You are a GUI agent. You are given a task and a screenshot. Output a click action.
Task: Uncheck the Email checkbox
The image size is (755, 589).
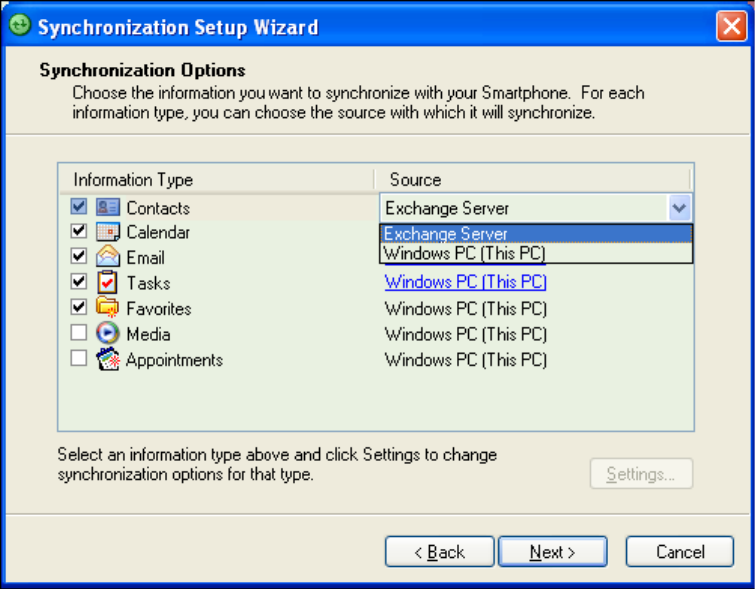click(78, 256)
